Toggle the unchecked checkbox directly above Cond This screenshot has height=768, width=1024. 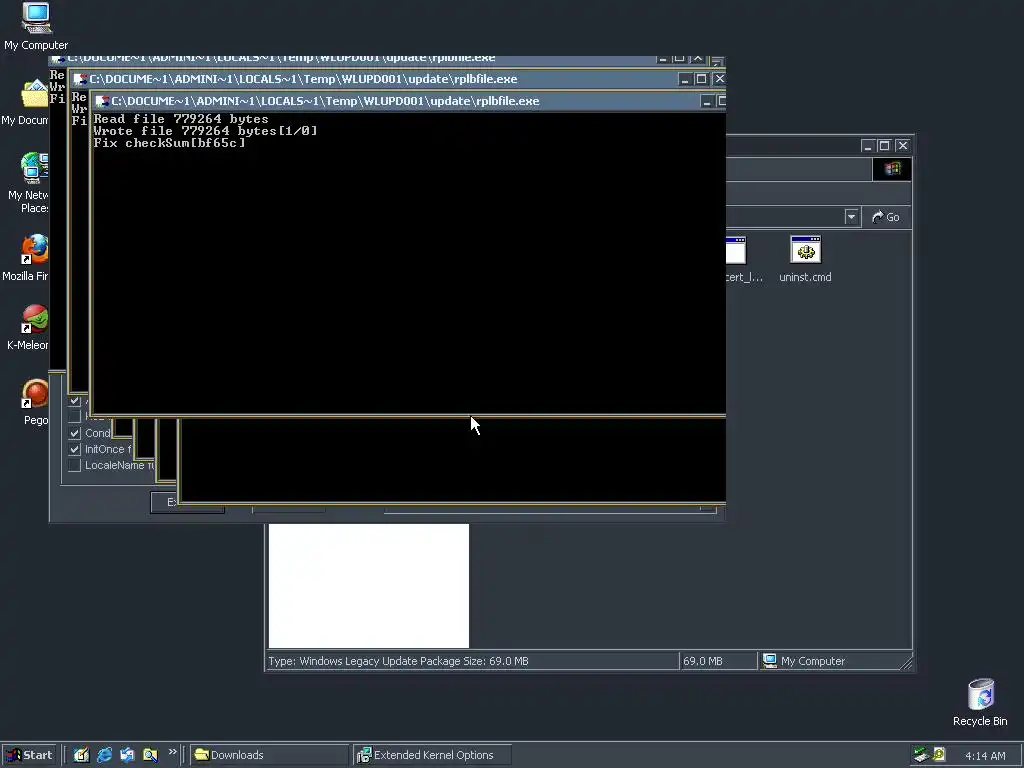pyautogui.click(x=74, y=417)
